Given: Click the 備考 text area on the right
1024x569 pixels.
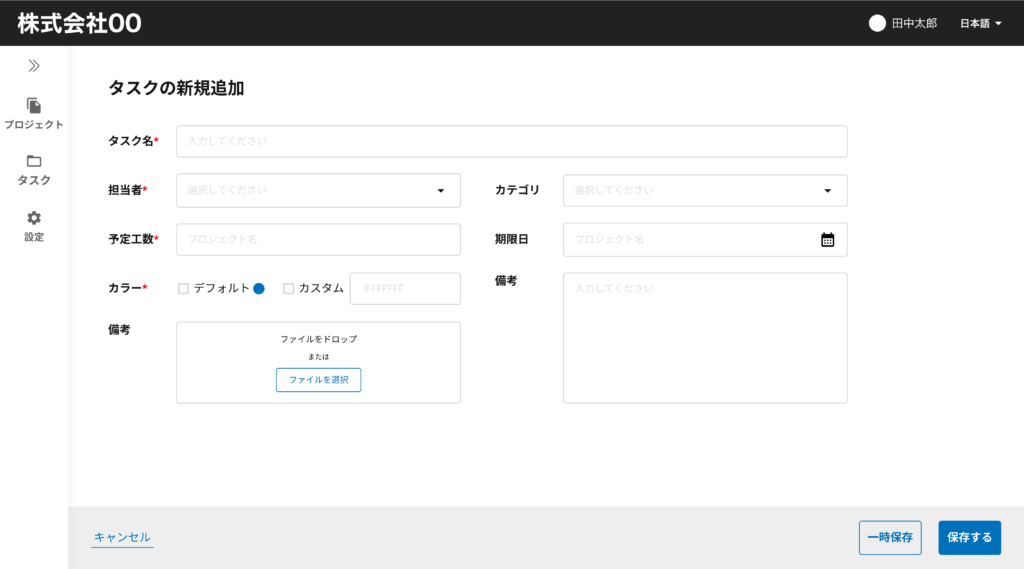Looking at the screenshot, I should coord(705,338).
